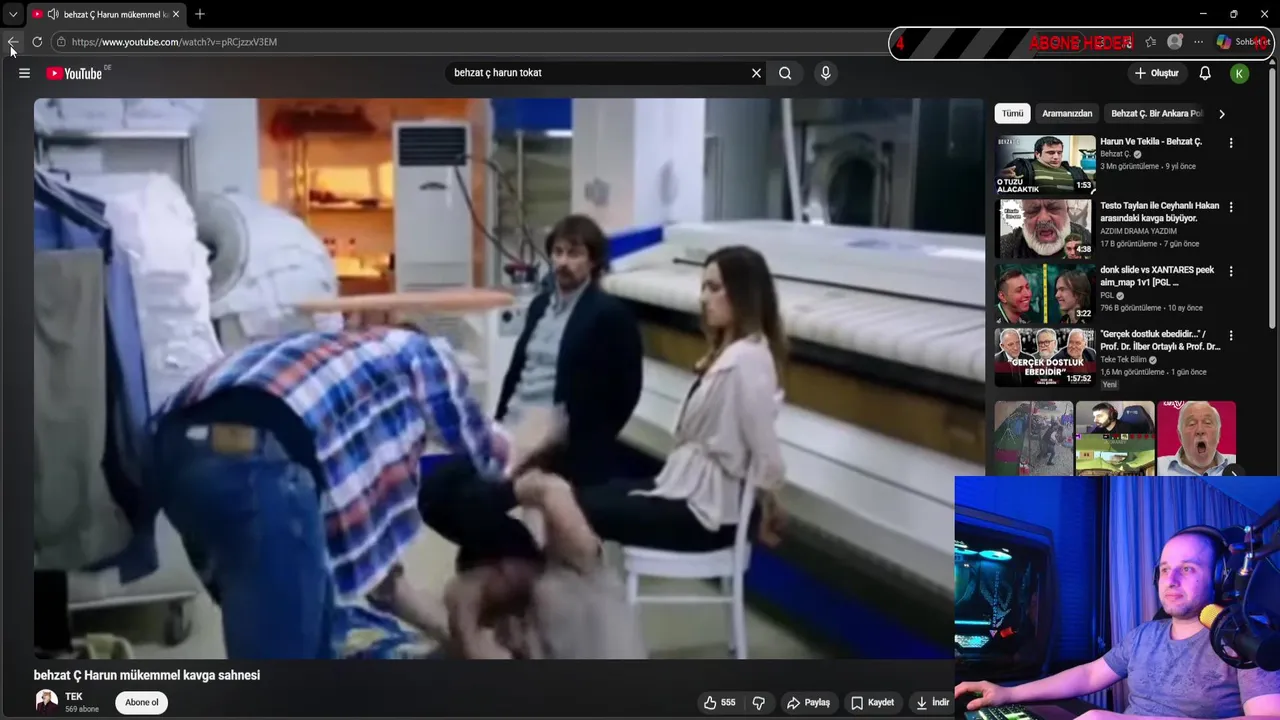This screenshot has width=1280, height=720.
Task: Click the page vertical scrollbar
Action: (1274, 200)
